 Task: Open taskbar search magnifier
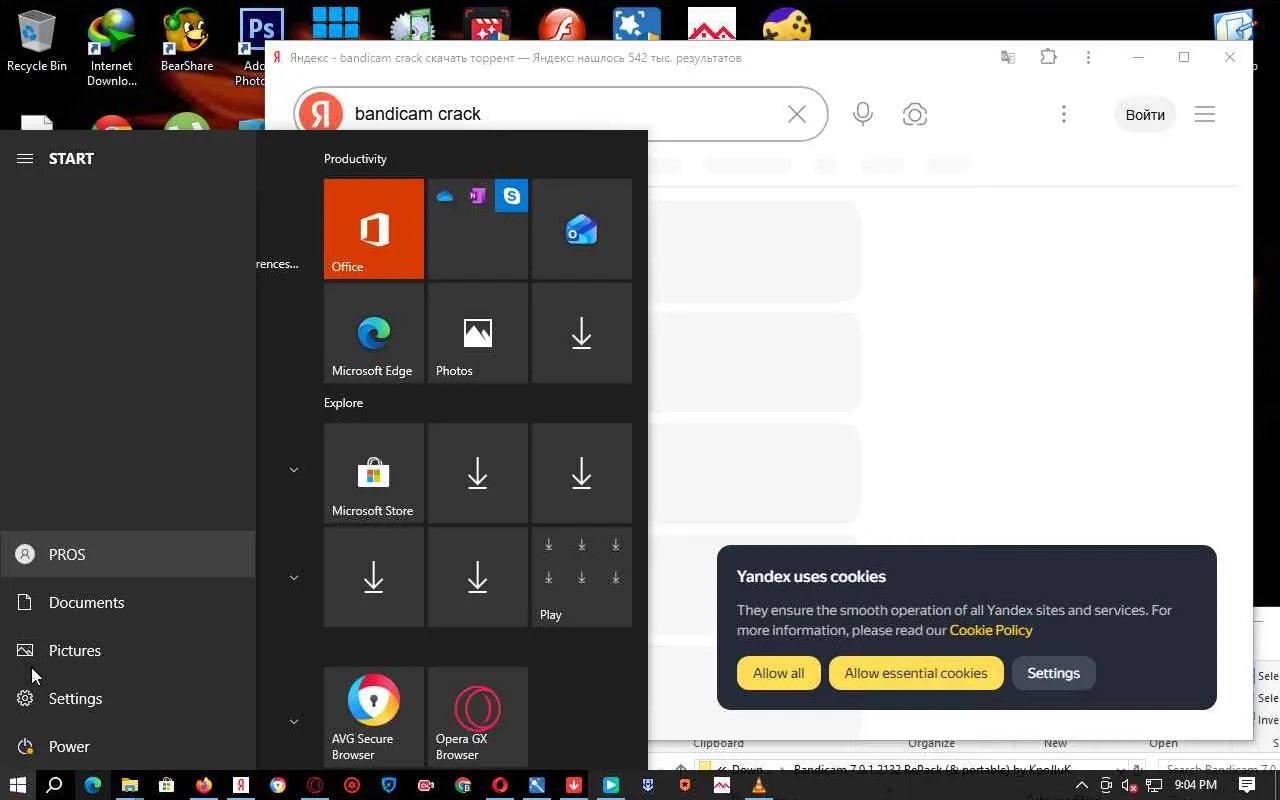(x=55, y=785)
